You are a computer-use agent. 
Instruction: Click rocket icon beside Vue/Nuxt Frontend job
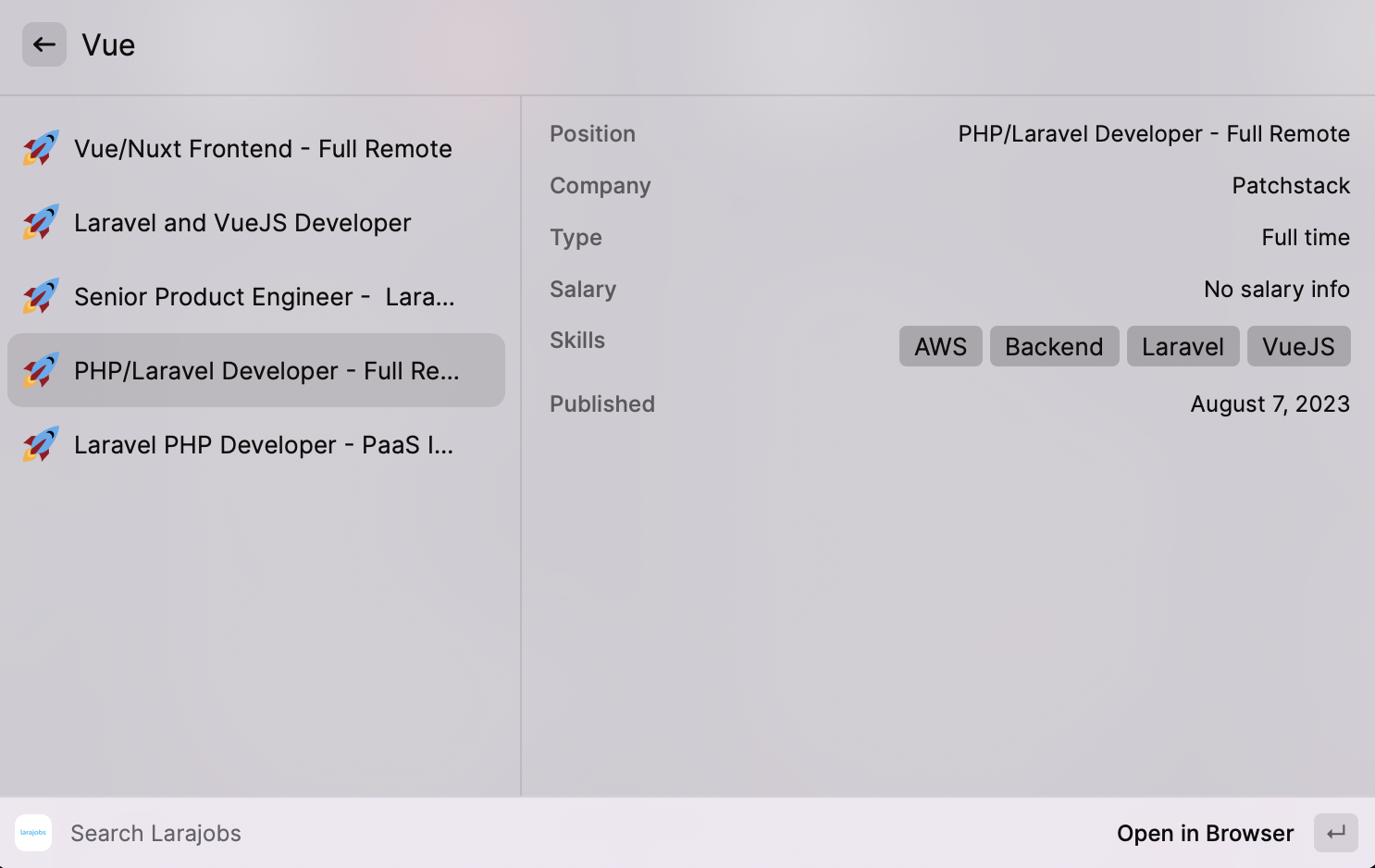click(x=41, y=148)
